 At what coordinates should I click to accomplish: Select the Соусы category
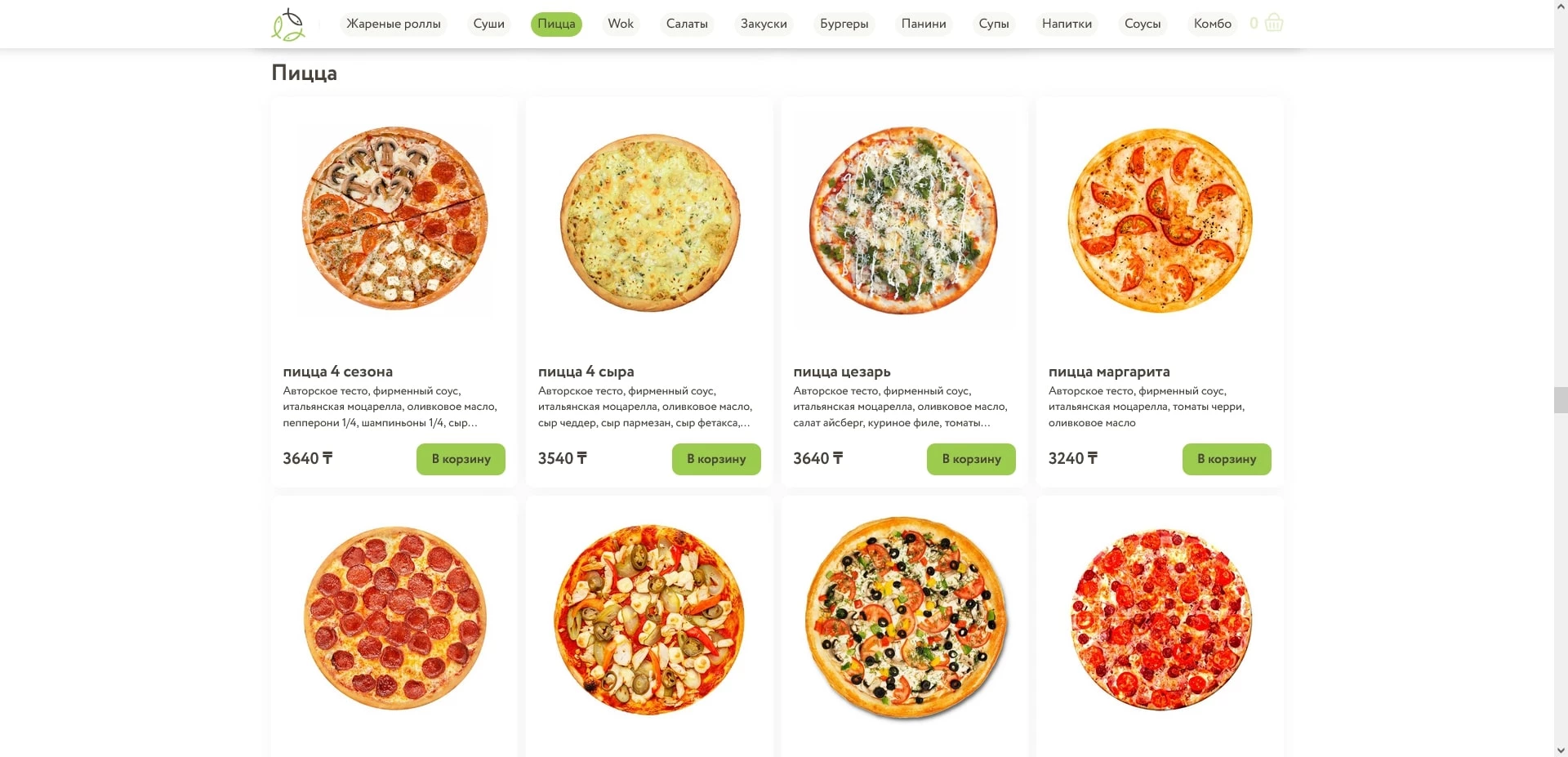(x=1143, y=24)
